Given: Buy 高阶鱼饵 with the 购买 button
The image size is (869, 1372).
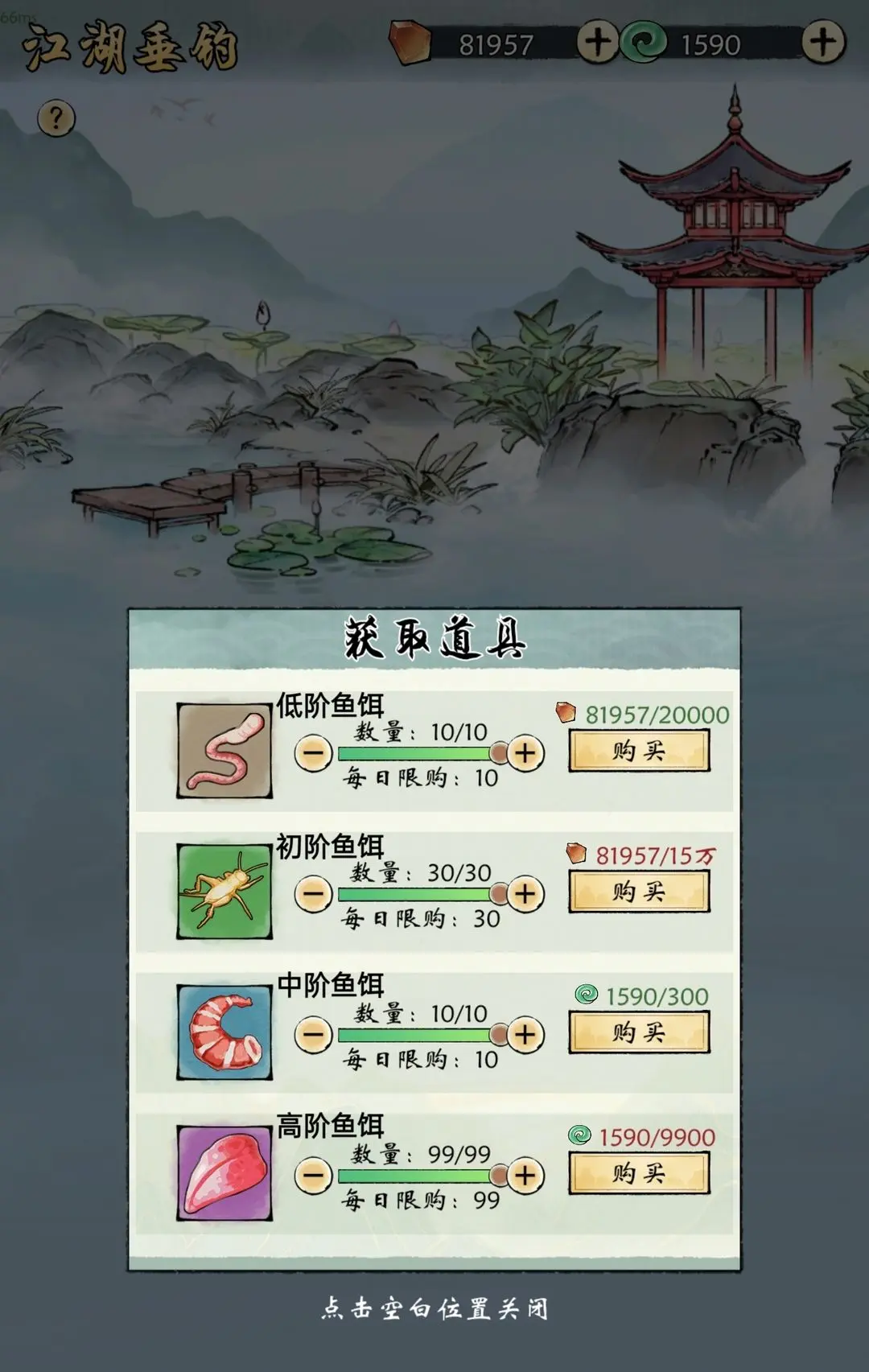Looking at the screenshot, I should tap(639, 1173).
